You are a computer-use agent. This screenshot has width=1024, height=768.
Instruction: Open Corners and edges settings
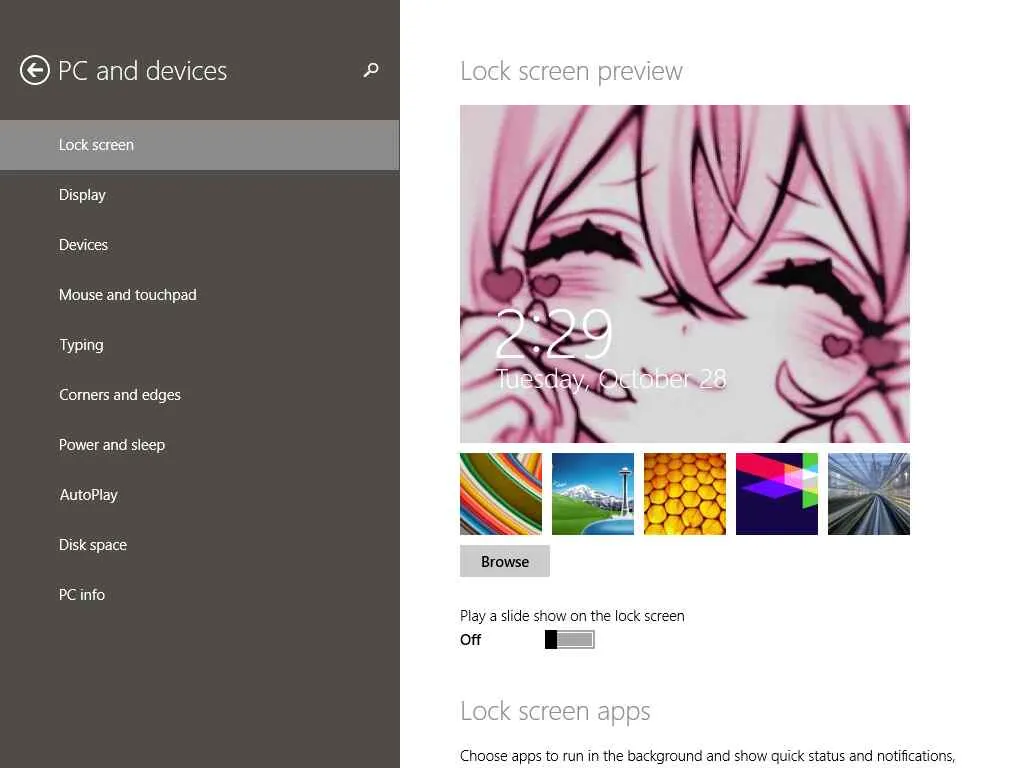120,395
